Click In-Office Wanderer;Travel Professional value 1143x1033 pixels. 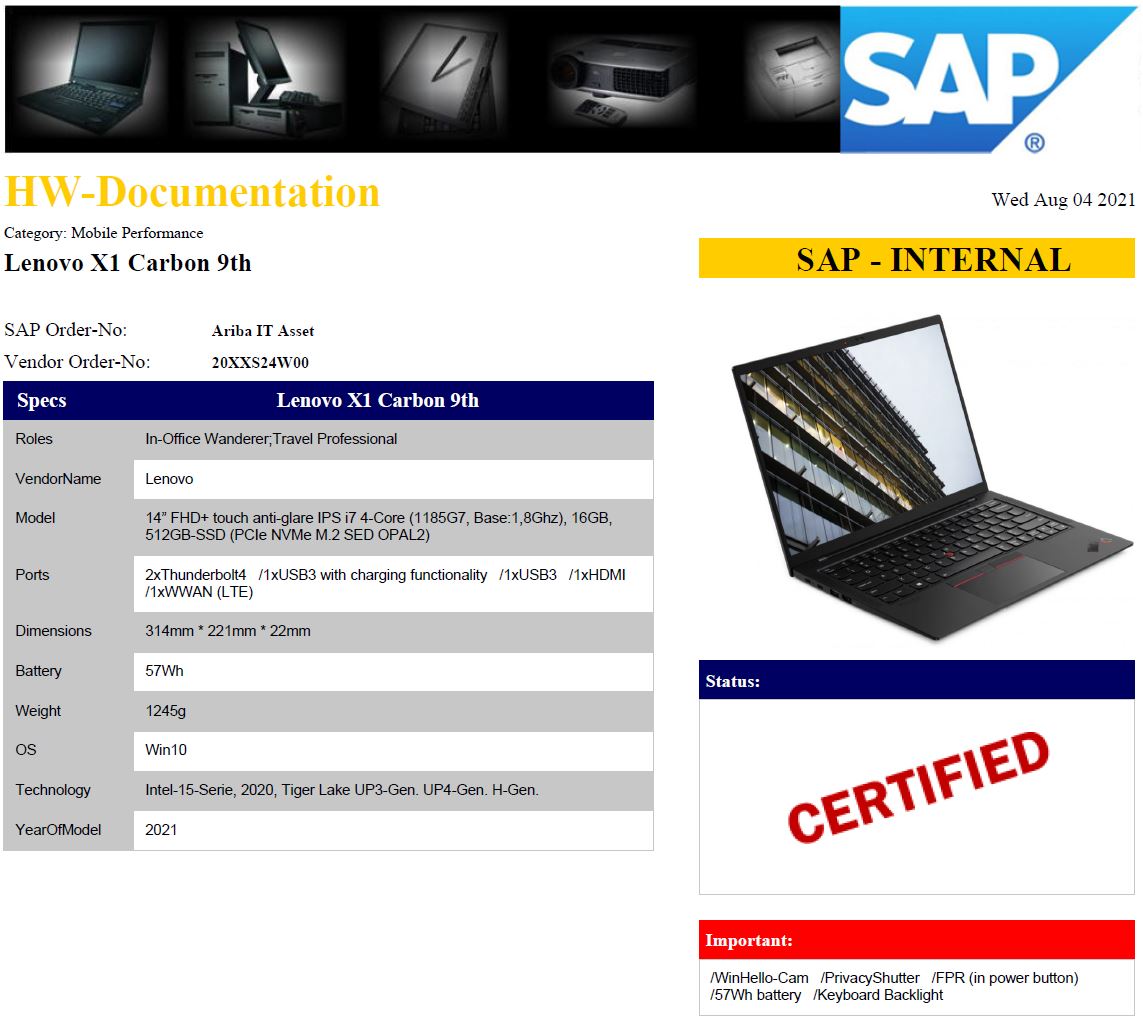pos(271,439)
